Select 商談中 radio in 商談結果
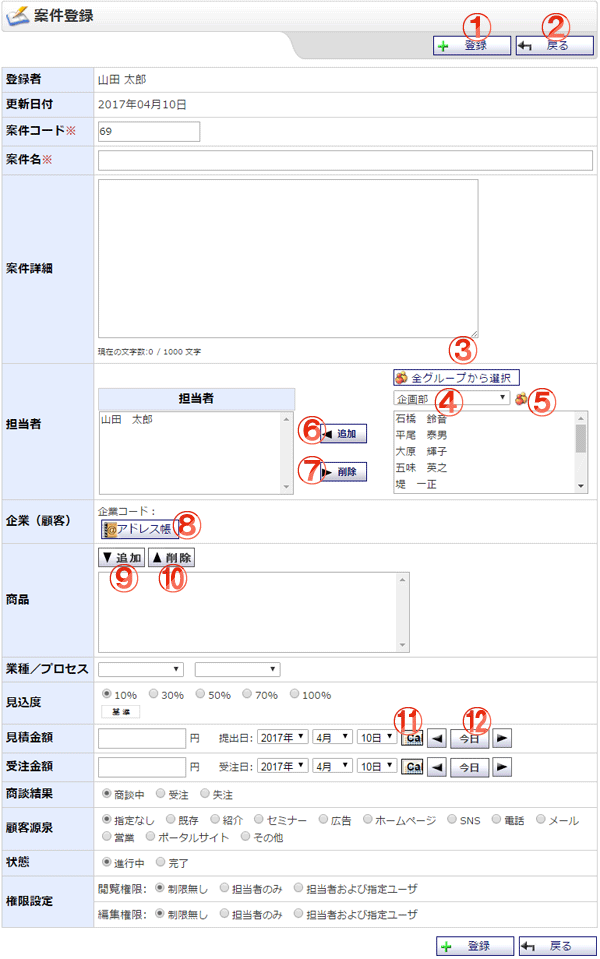Screen dimensions: 600x959 point(107,793)
